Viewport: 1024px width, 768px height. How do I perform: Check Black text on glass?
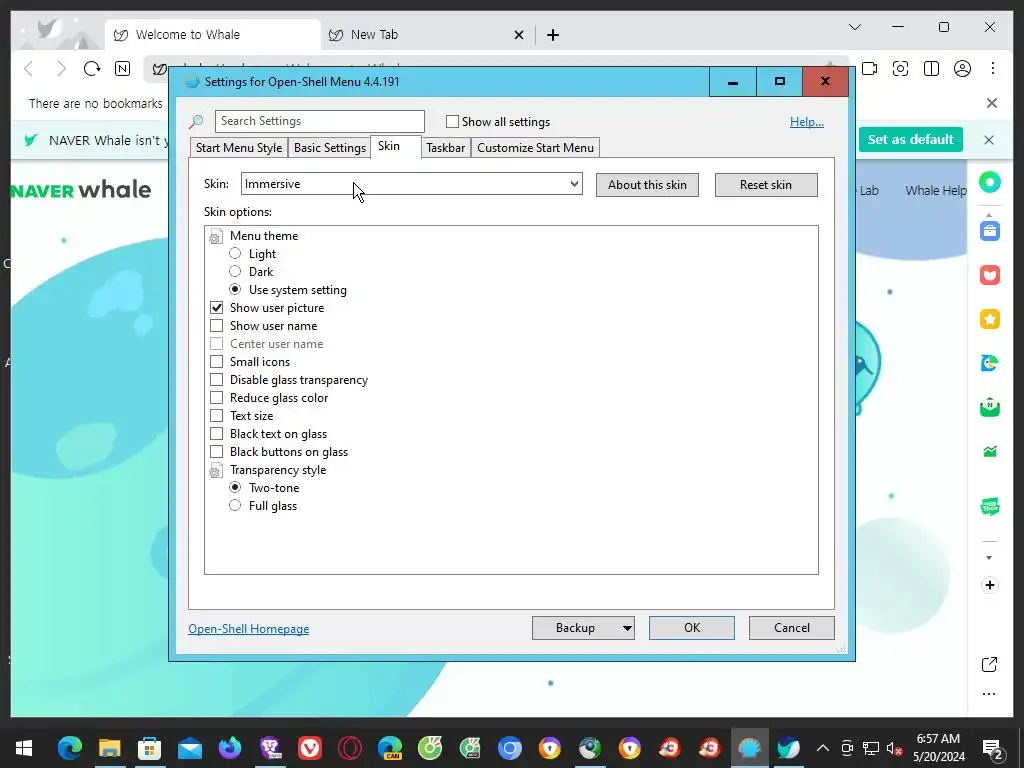[x=216, y=433]
